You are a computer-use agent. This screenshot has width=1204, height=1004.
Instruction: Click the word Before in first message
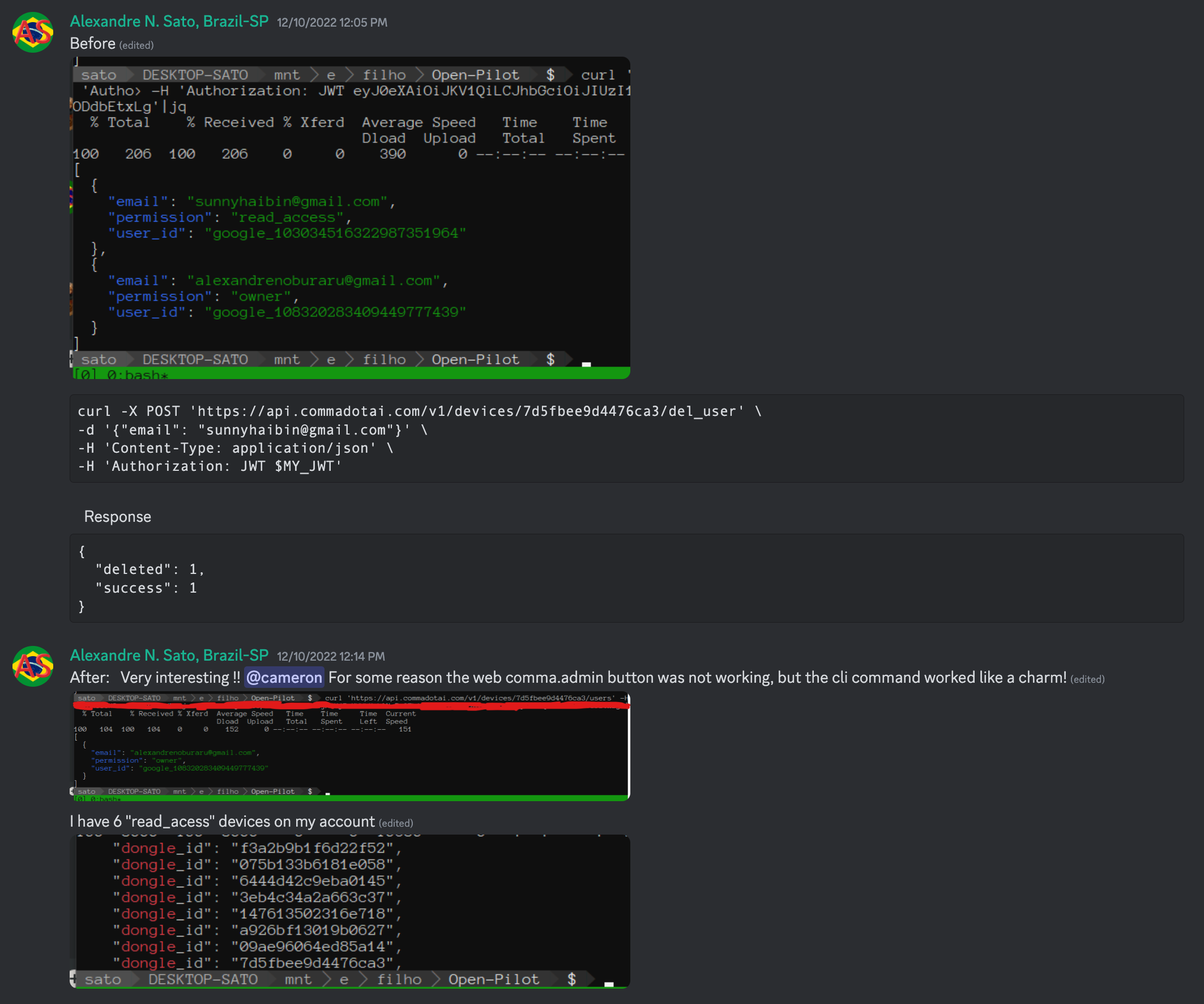pos(93,44)
